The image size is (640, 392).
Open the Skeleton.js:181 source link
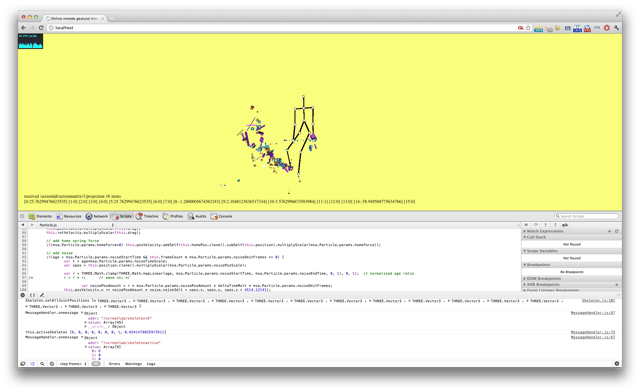[598, 301]
